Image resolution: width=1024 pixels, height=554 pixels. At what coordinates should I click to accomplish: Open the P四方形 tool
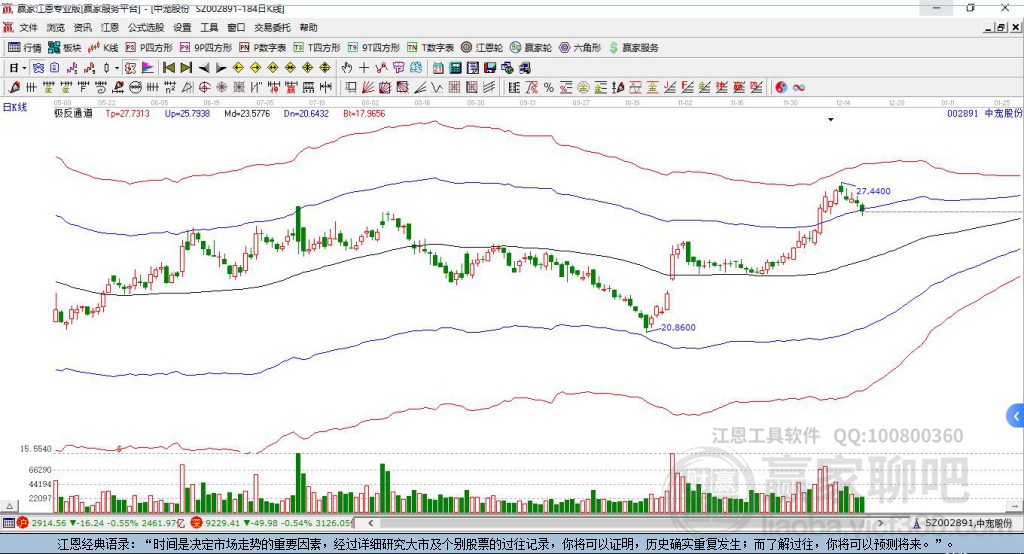149,48
